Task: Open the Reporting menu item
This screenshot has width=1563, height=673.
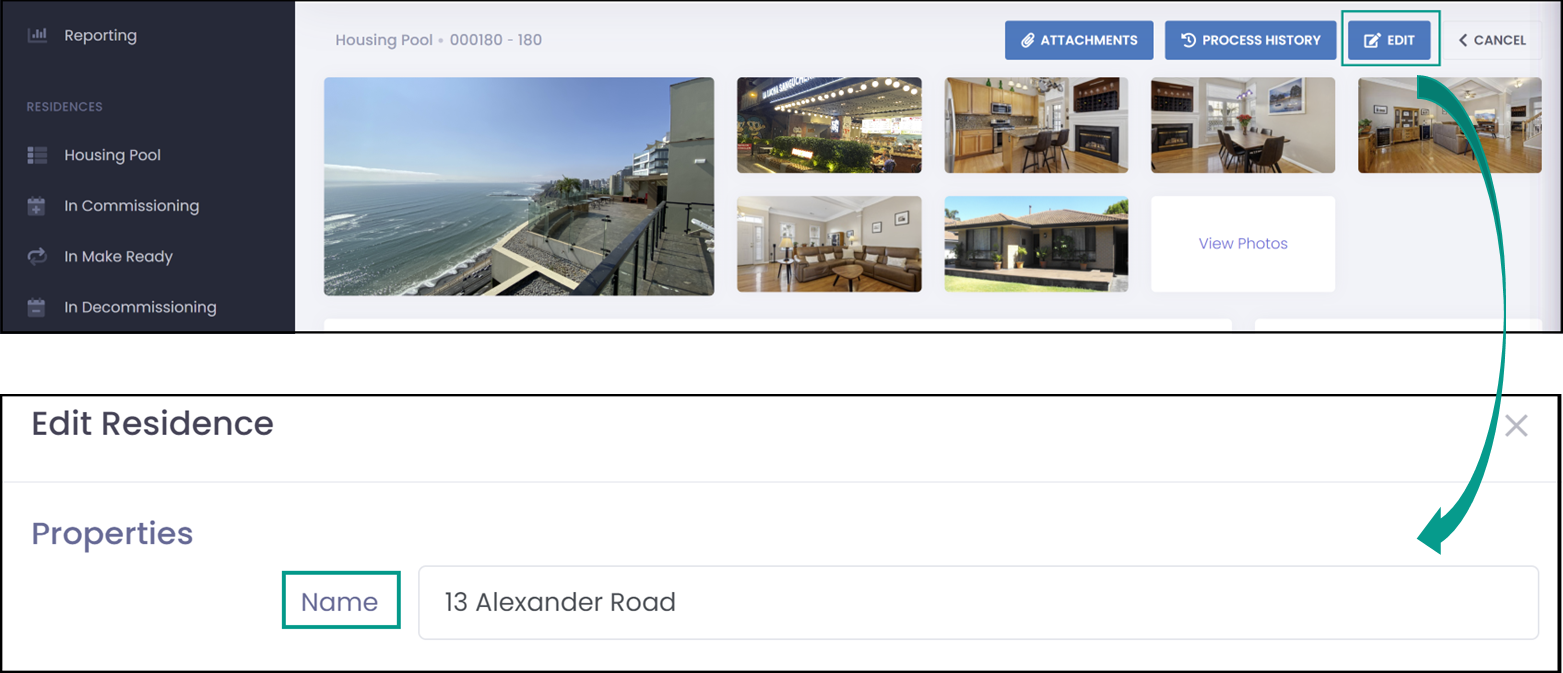Action: [x=100, y=35]
